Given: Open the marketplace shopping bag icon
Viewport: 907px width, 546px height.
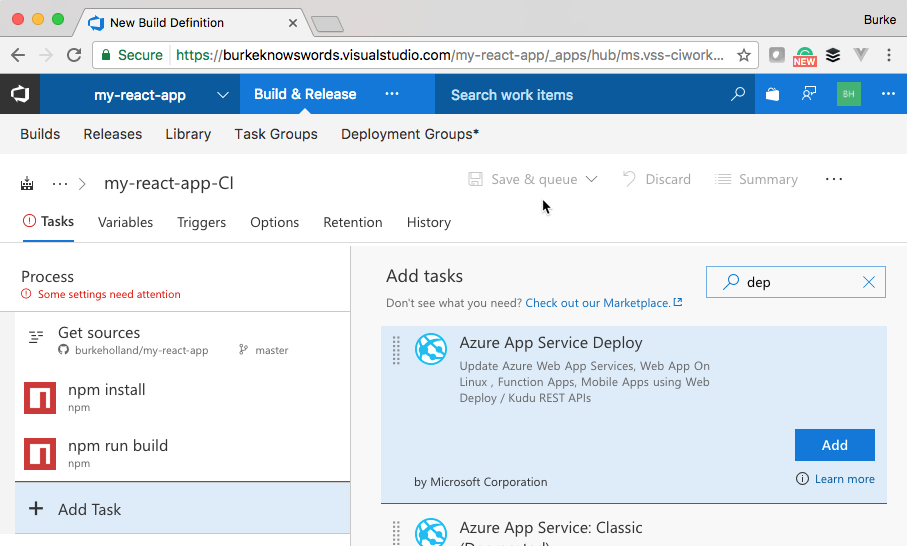Looking at the screenshot, I should [x=772, y=94].
